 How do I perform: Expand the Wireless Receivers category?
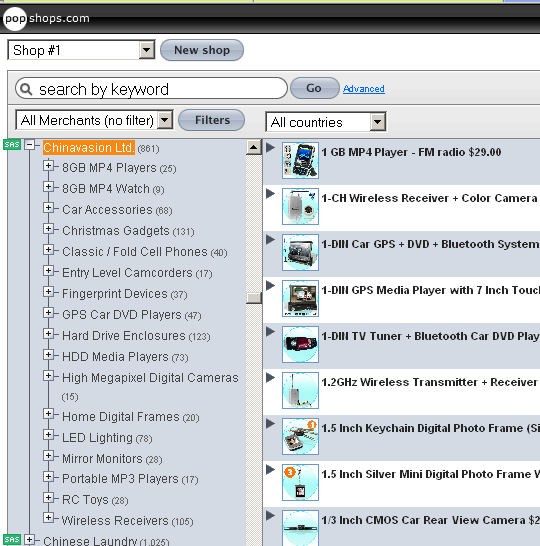[48, 518]
